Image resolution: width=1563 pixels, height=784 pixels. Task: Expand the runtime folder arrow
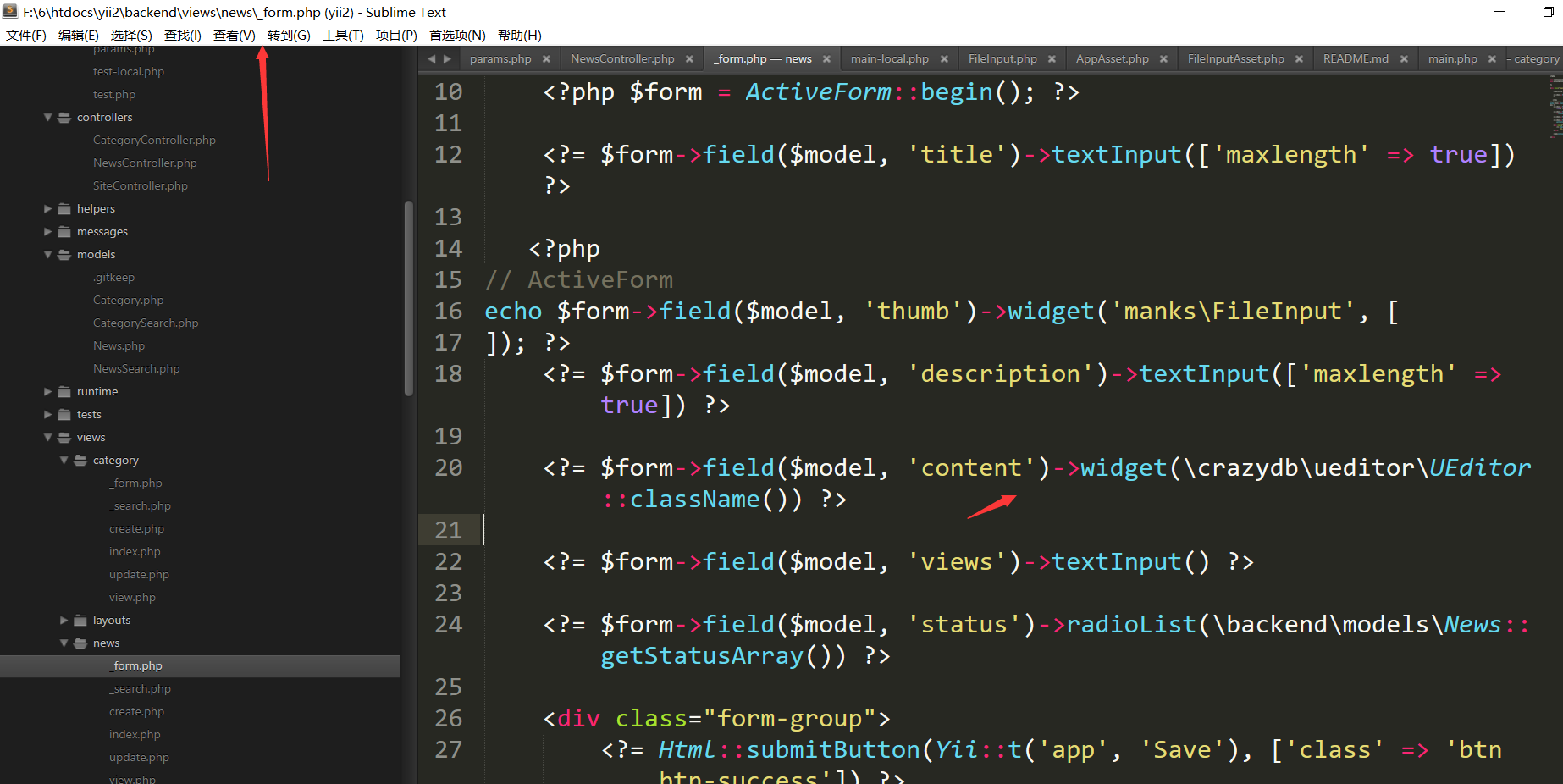[x=48, y=392]
